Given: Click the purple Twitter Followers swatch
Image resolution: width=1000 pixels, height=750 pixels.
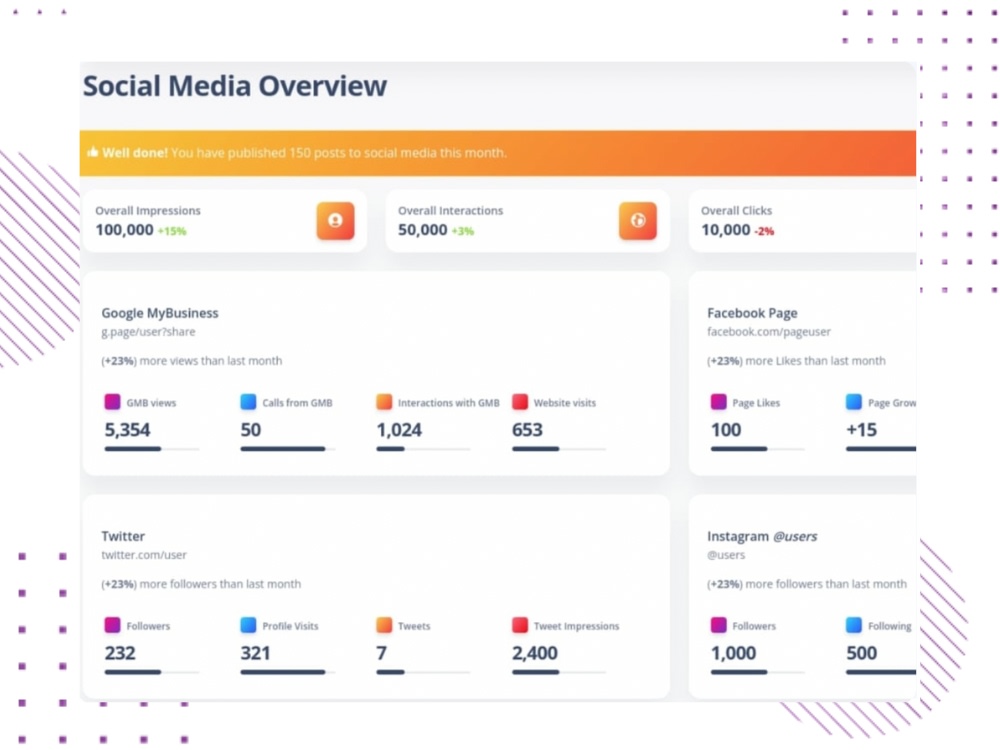Looking at the screenshot, I should pyautogui.click(x=112, y=625).
